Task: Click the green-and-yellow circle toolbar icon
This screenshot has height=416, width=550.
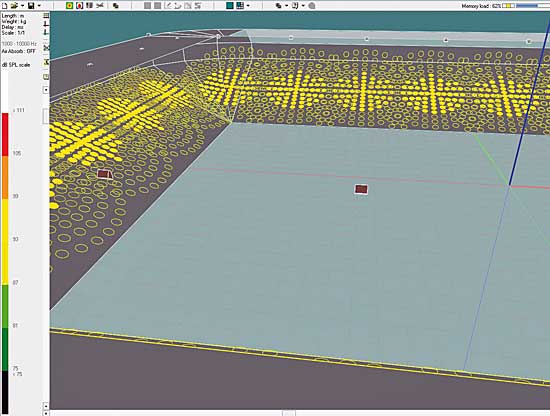Action: click(69, 6)
